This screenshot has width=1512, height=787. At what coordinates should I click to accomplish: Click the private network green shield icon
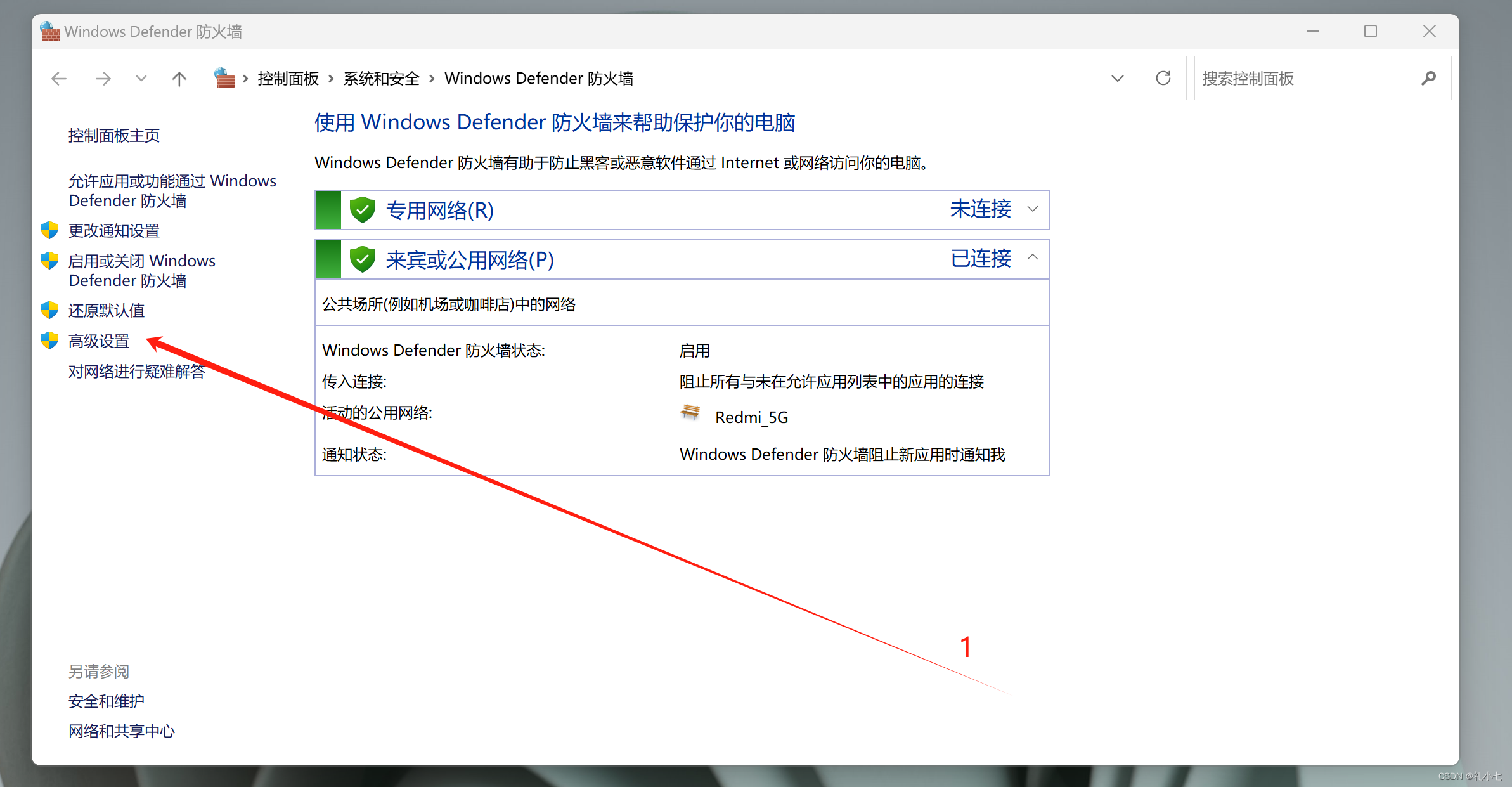point(363,210)
